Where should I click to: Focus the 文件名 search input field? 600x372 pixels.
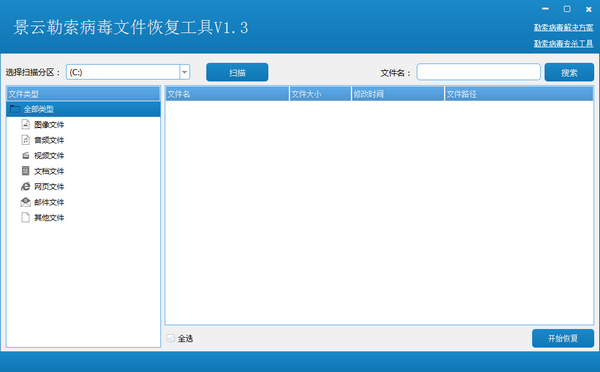point(478,72)
